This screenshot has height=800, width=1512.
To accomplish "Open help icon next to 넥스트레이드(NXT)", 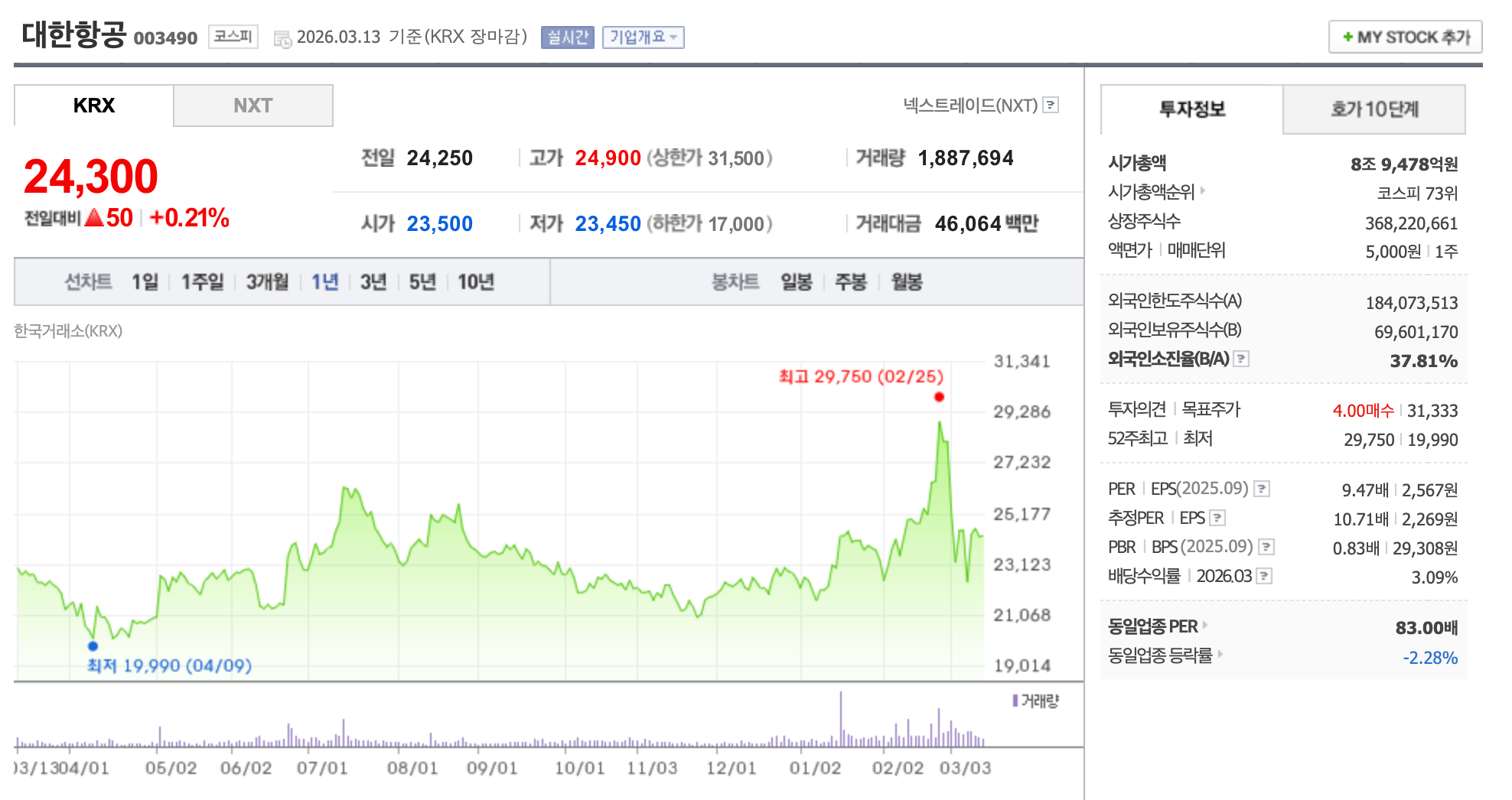I will point(1051,105).
